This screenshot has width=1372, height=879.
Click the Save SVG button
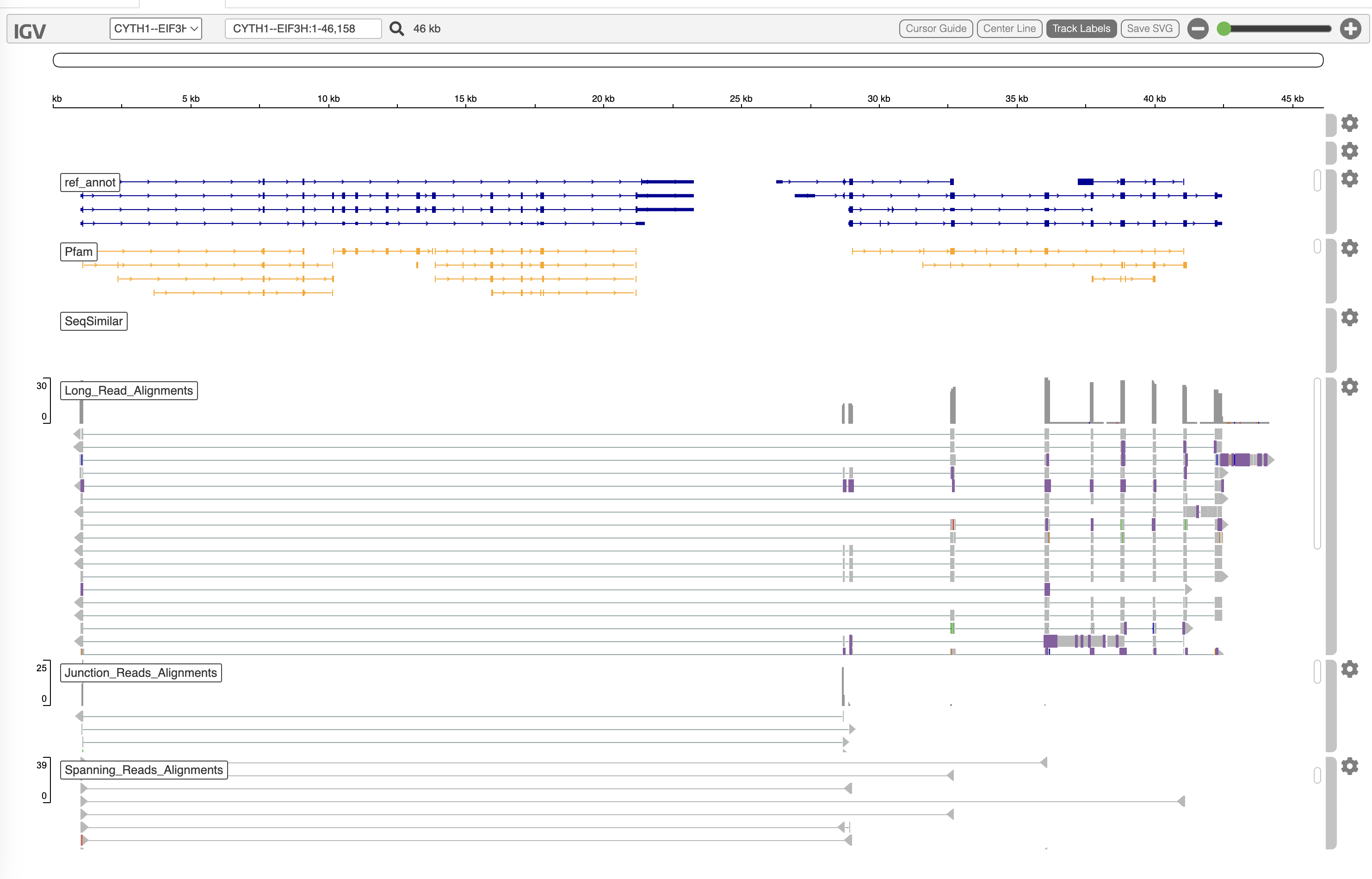click(x=1149, y=29)
